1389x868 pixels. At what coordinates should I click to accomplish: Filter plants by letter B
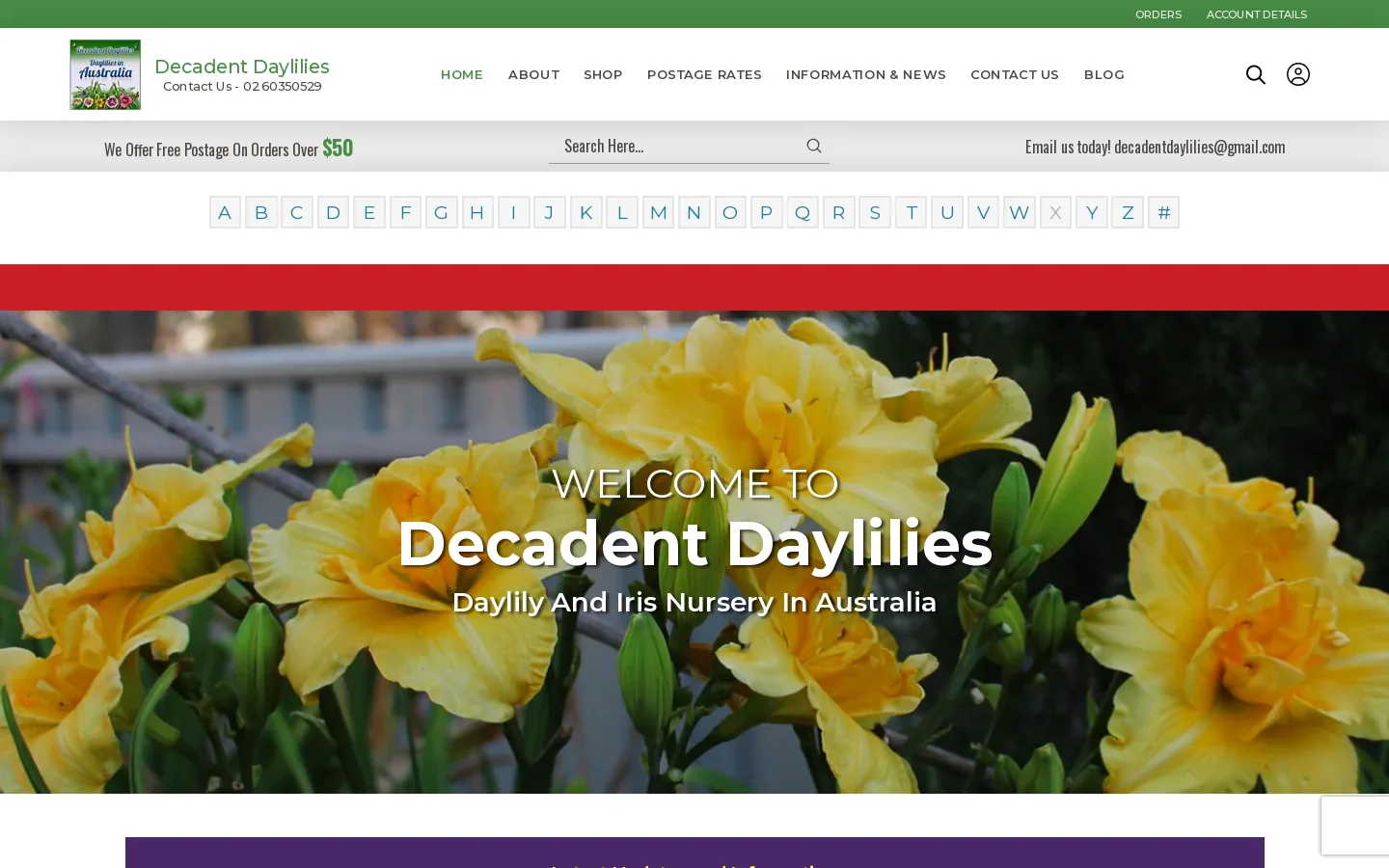pyautogui.click(x=260, y=212)
